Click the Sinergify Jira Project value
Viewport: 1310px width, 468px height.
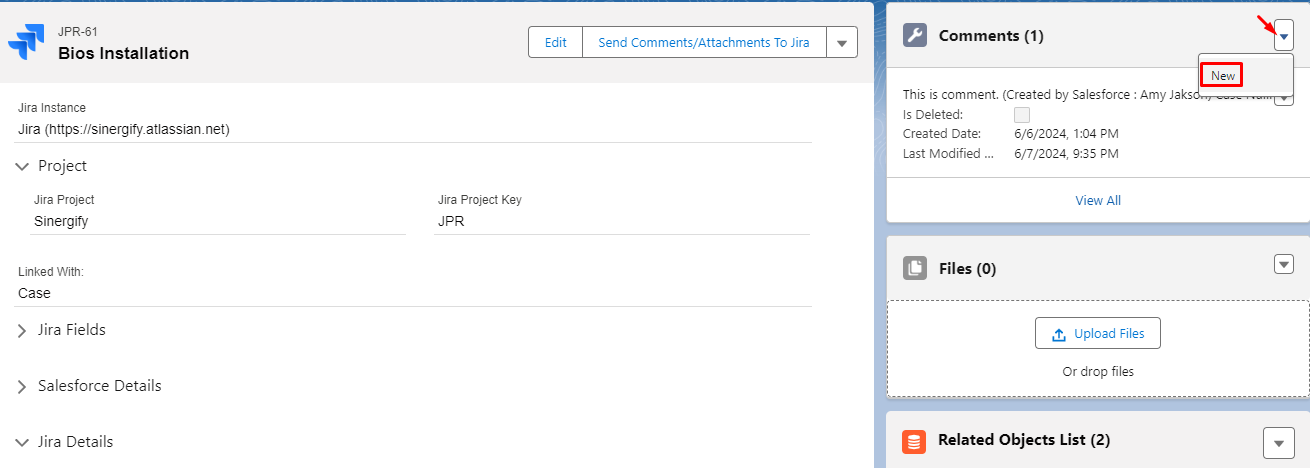point(61,221)
